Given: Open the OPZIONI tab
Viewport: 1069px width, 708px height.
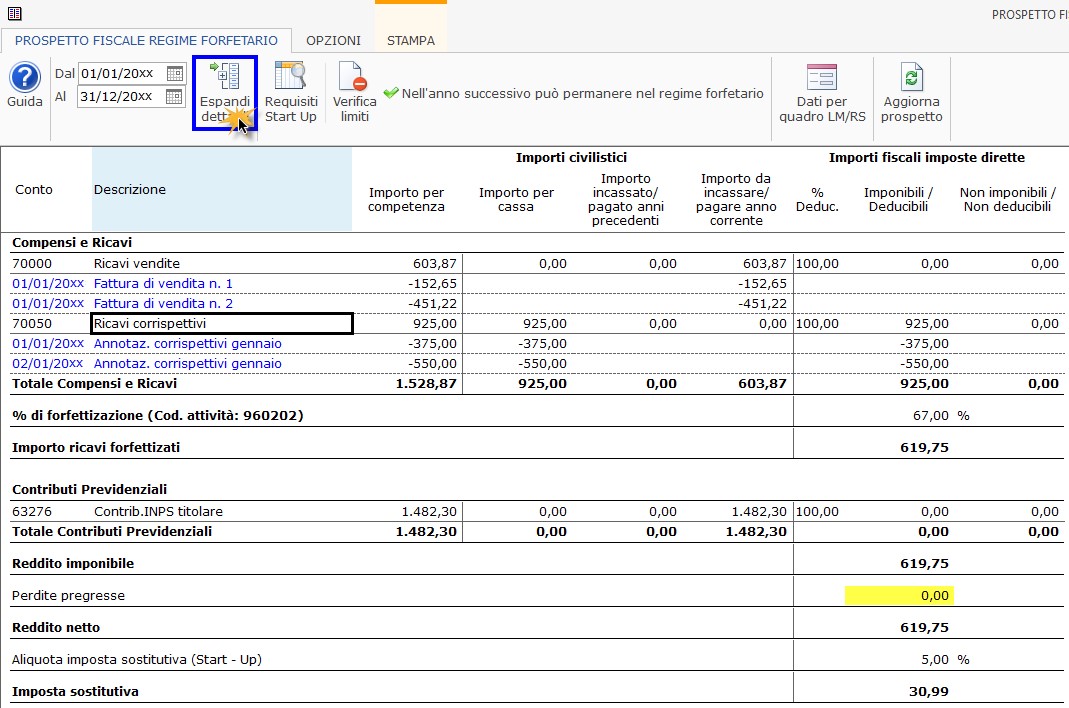Looking at the screenshot, I should 333,40.
